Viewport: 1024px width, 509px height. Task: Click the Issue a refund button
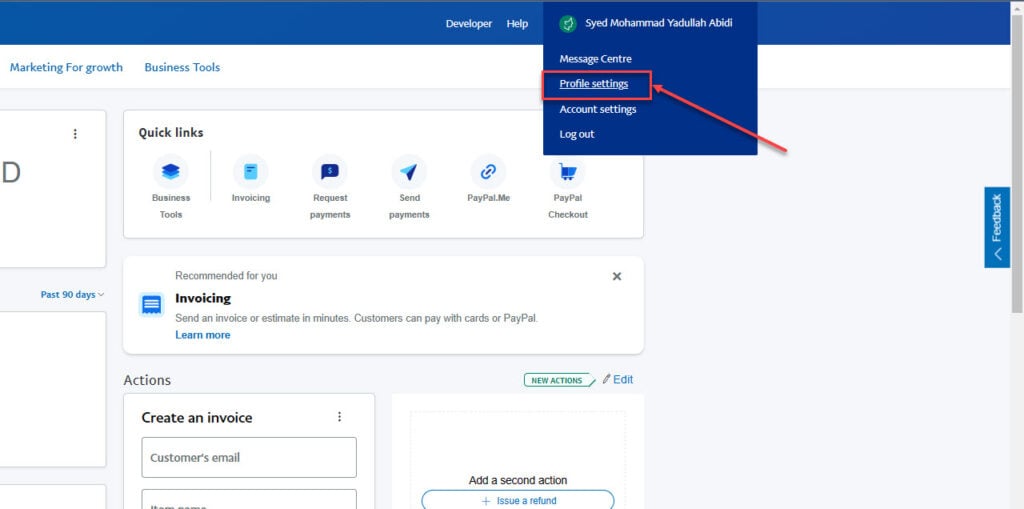[x=518, y=501]
